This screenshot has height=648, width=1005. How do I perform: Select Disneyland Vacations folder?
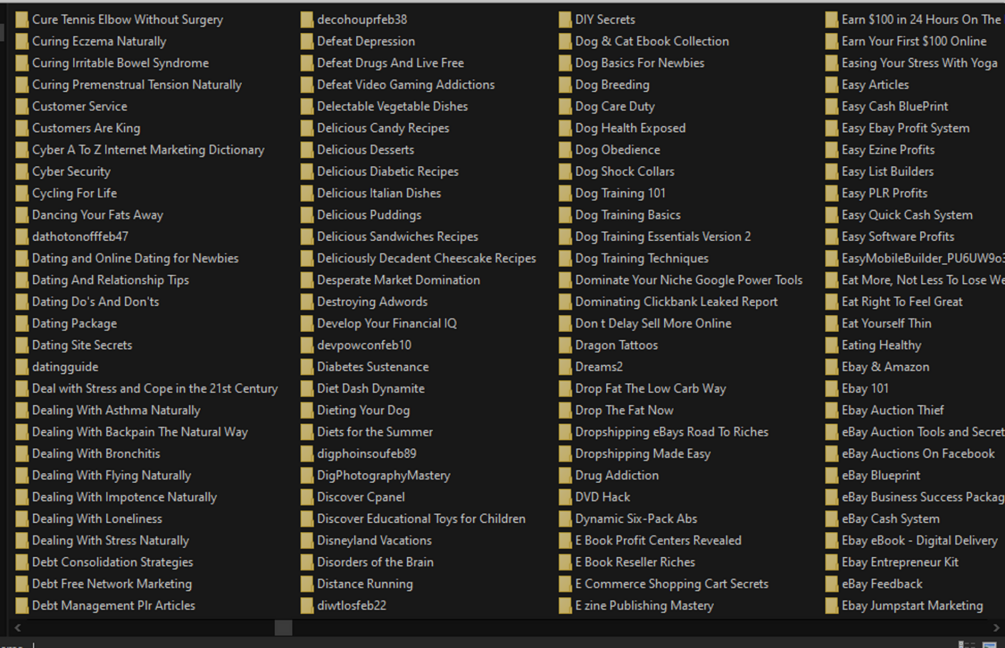click(374, 541)
